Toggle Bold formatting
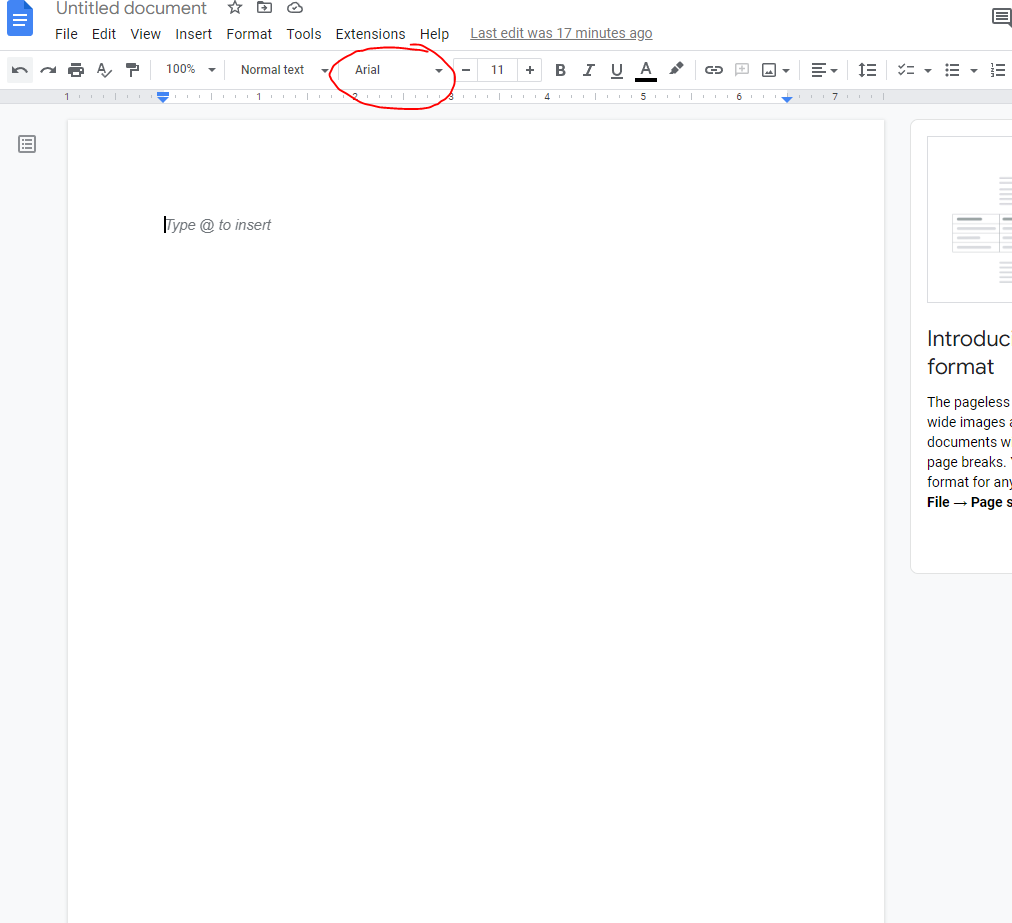Viewport: 1012px width, 923px height. coord(560,70)
